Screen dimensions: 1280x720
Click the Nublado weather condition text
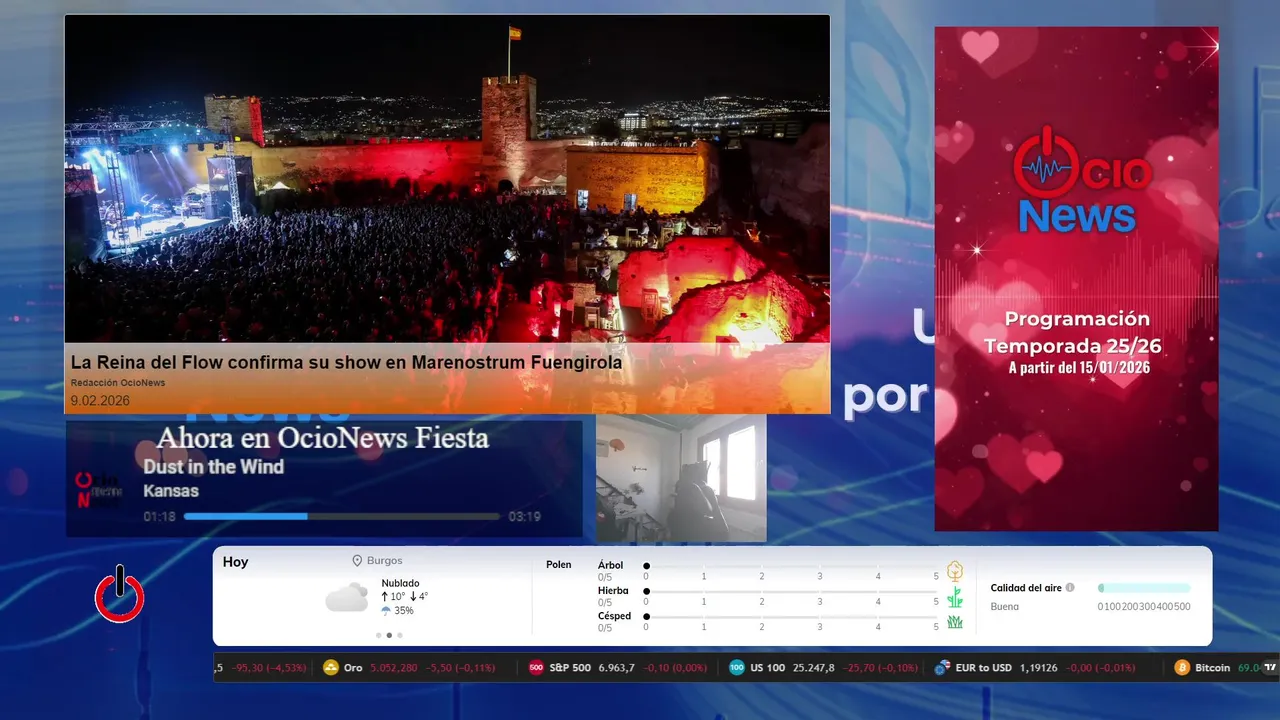pos(400,583)
